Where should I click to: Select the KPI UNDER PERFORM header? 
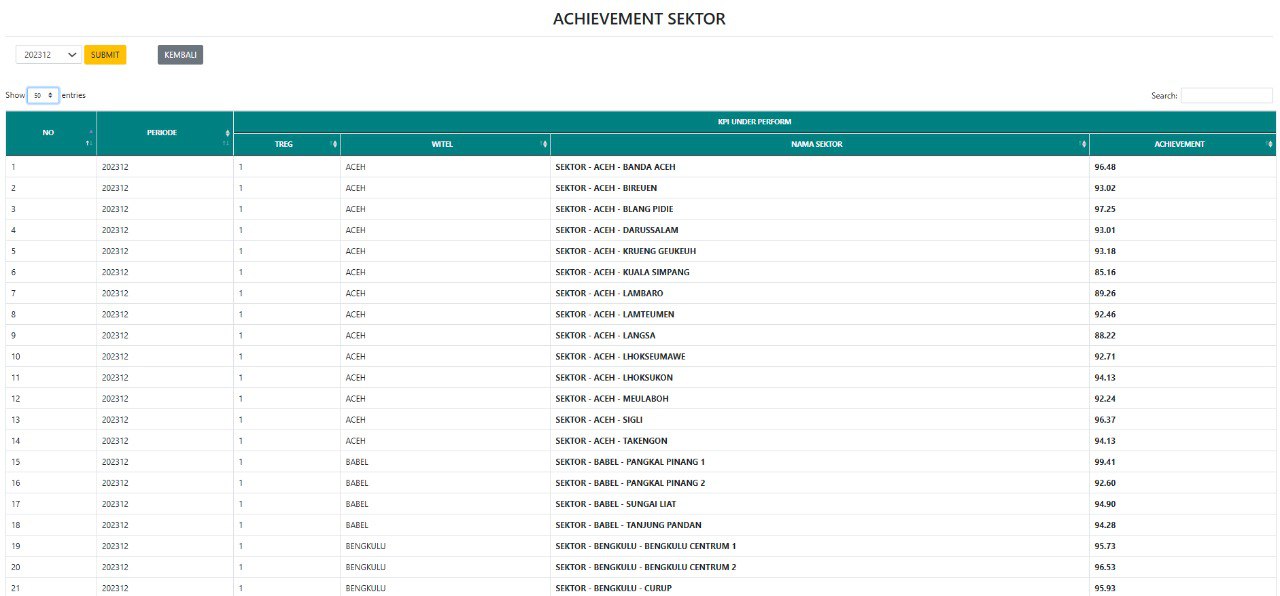(x=755, y=122)
